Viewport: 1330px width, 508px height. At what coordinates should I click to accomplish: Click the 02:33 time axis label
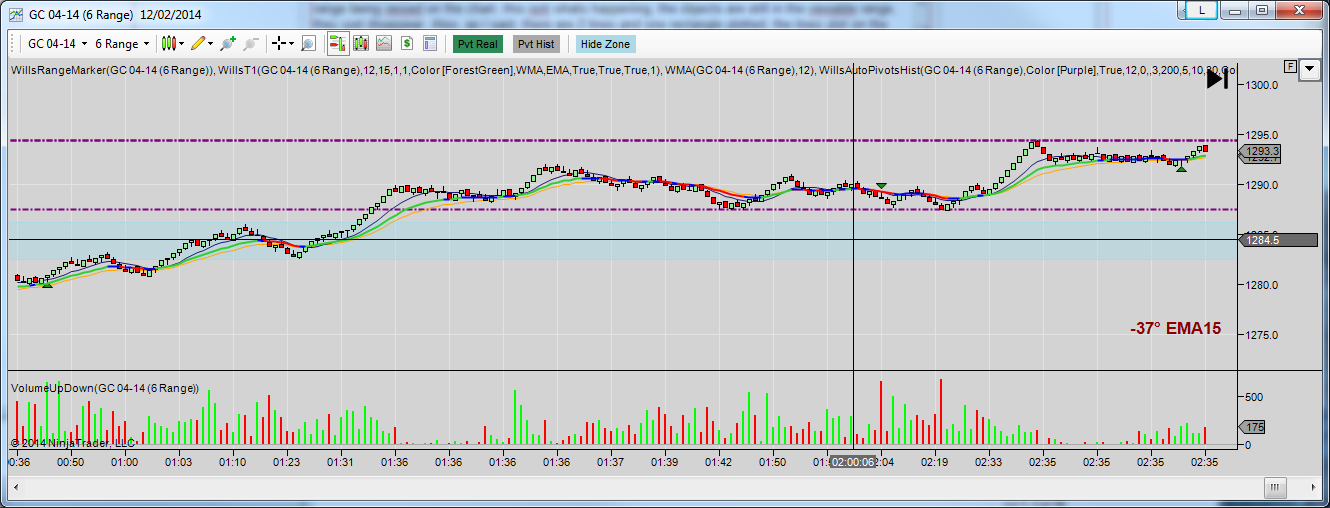(989, 462)
